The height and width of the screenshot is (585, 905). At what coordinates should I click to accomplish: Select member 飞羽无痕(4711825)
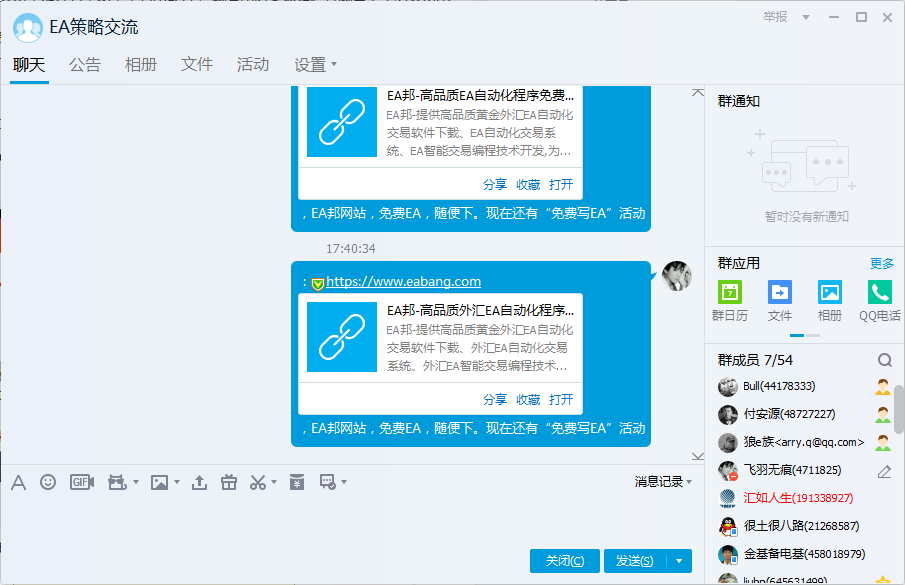805,470
